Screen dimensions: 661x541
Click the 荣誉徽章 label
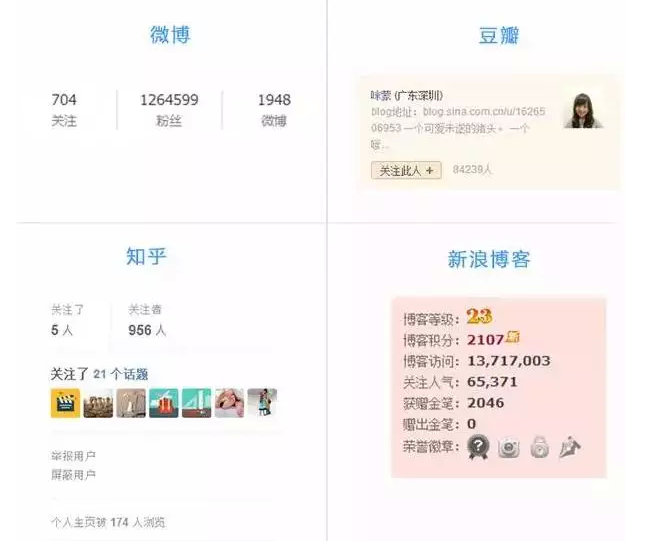coord(431,446)
